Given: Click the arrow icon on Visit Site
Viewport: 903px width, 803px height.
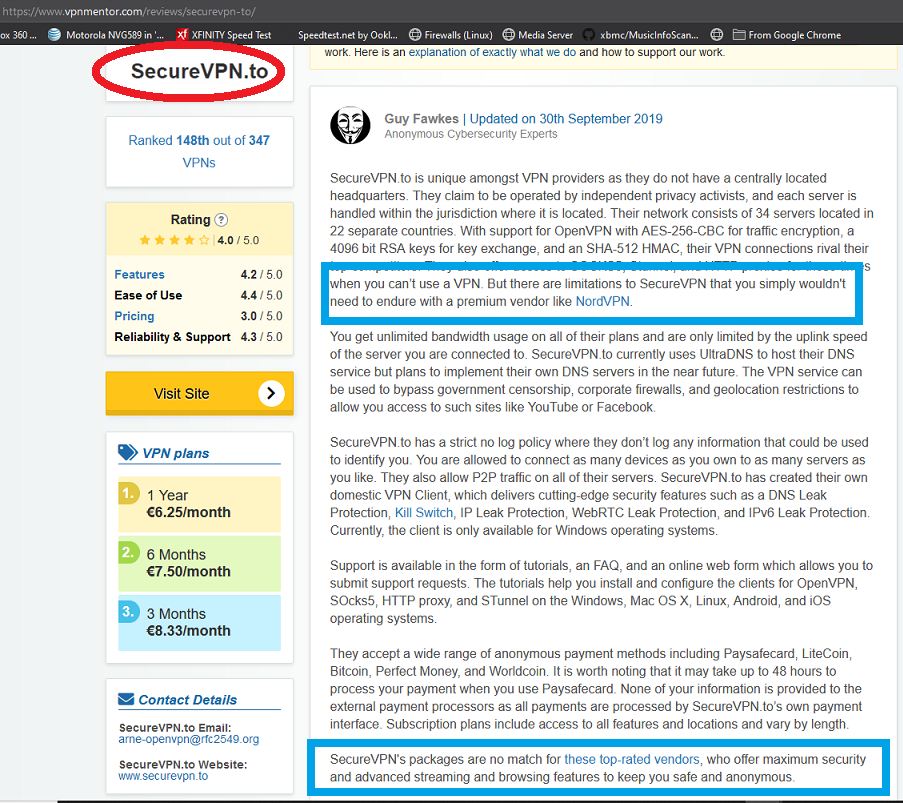Looking at the screenshot, I should [x=271, y=393].
